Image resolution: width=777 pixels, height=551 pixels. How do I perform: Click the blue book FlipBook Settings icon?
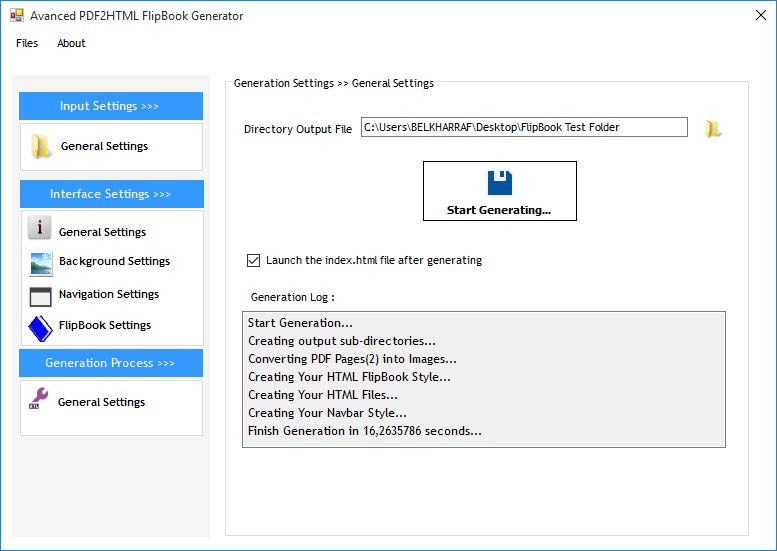[41, 328]
